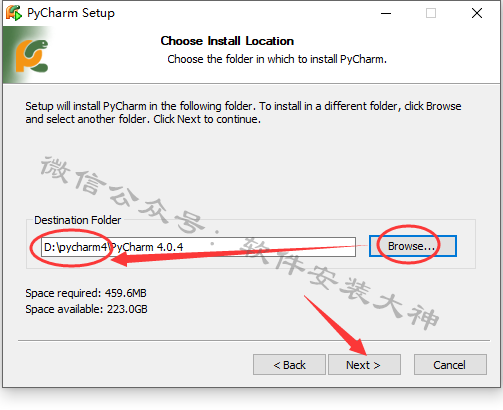Image resolution: width=503 pixels, height=410 pixels.
Task: Click inside the Destination Folder path field
Action: click(x=198, y=247)
